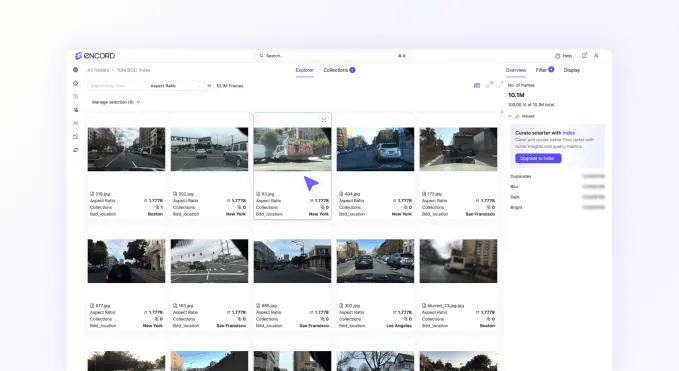This screenshot has width=679, height=371.
Task: Collapse the Issues section
Action: tap(510, 116)
